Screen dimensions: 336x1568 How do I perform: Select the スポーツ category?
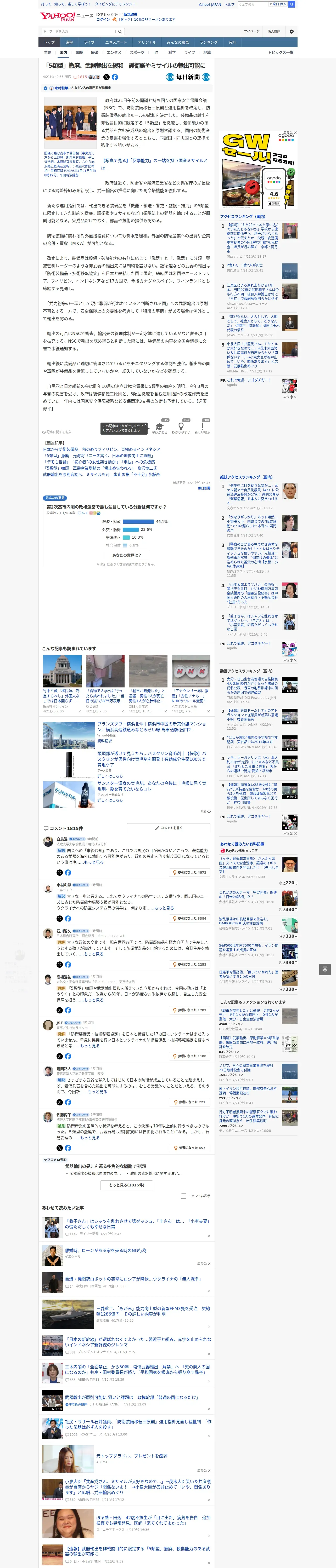(x=137, y=52)
